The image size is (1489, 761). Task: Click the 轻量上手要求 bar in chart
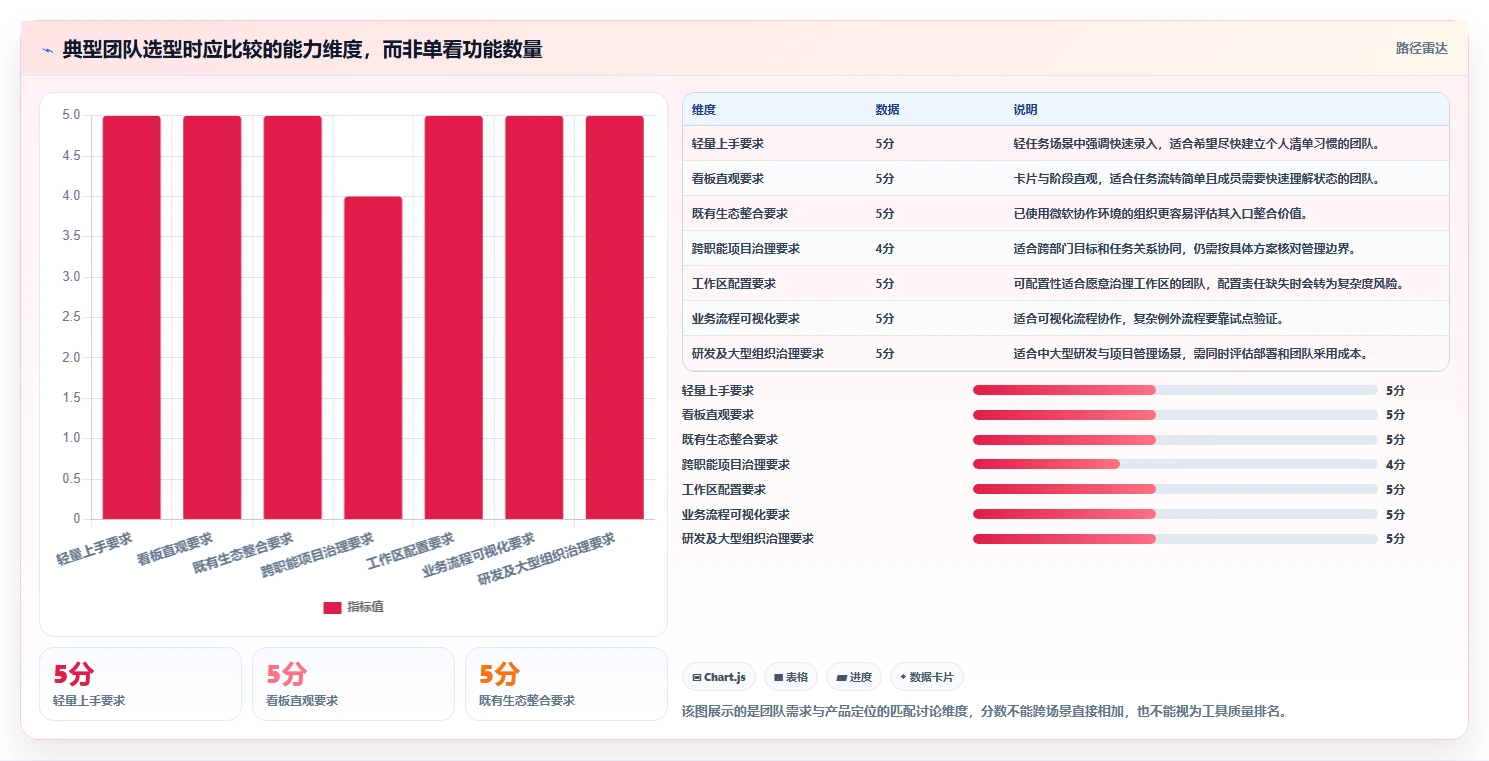(x=132, y=317)
